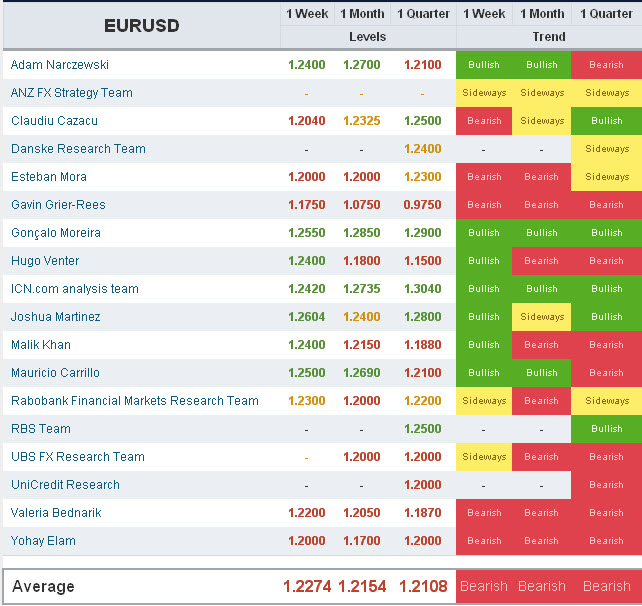Open the Yohay Elam link

tap(43, 540)
